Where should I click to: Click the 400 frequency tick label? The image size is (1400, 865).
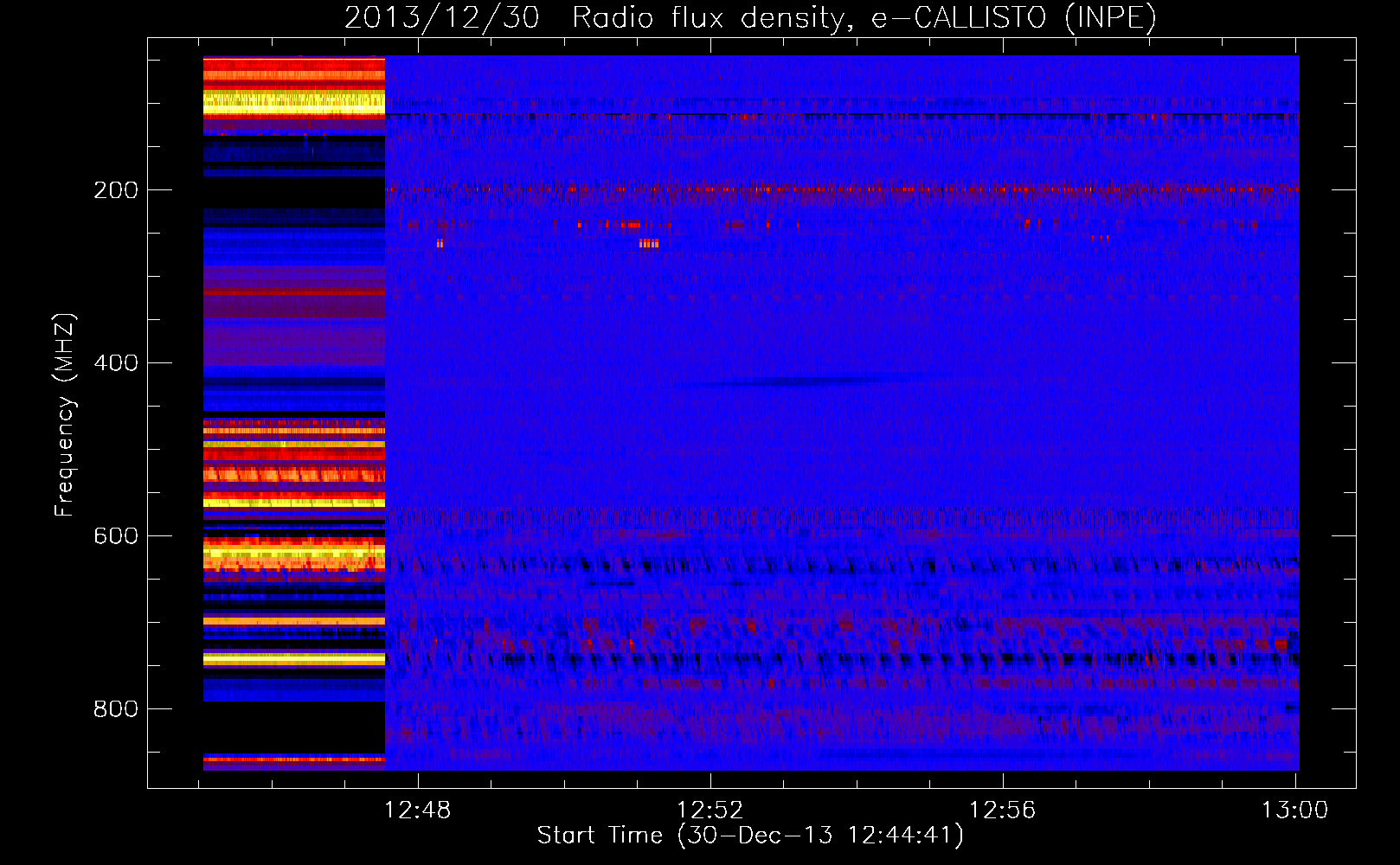tap(116, 363)
